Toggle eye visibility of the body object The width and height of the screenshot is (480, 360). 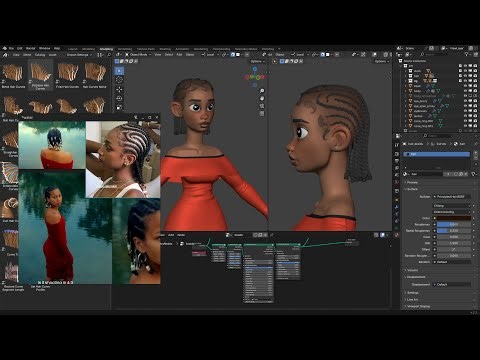tap(465, 91)
